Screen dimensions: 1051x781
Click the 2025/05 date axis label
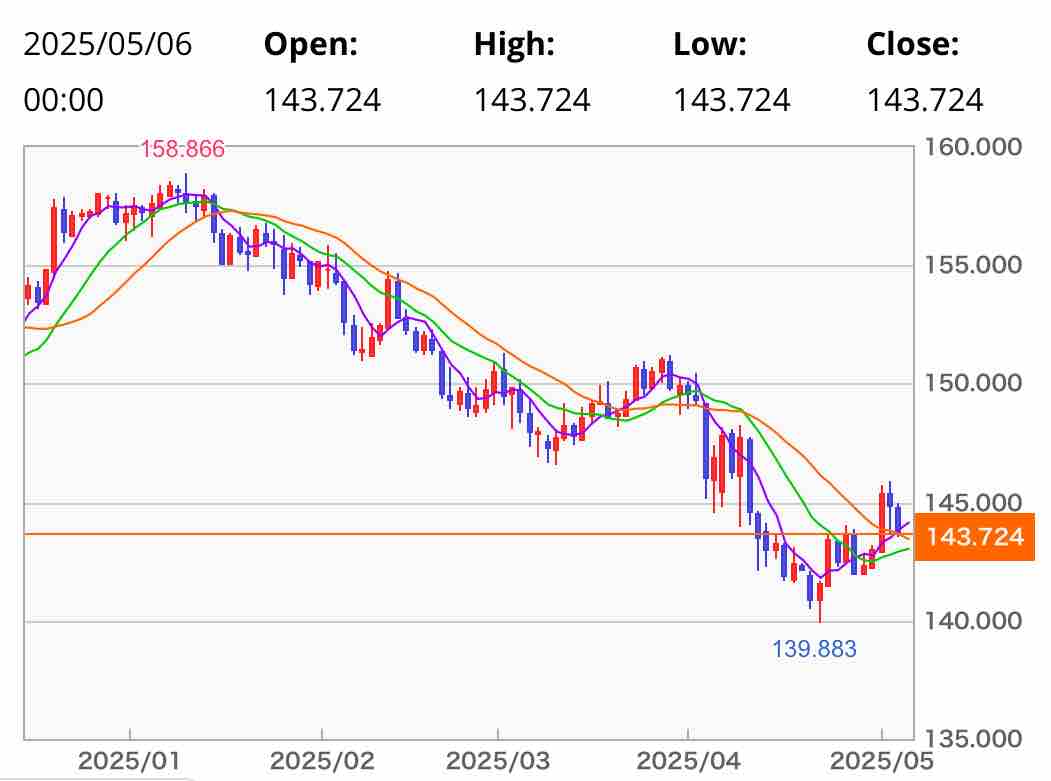(x=881, y=762)
